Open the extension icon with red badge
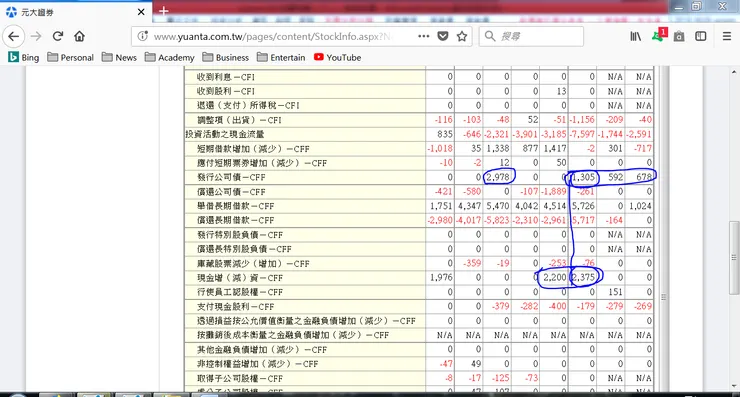The image size is (740, 397). point(659,35)
